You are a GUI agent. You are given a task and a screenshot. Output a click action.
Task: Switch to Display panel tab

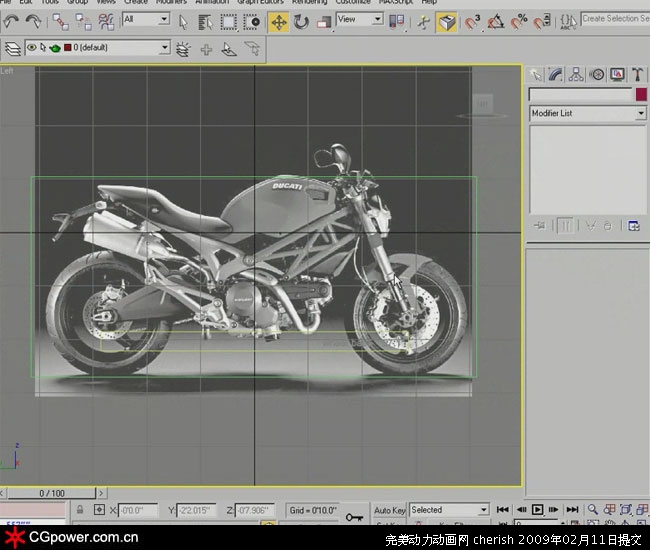pos(617,75)
